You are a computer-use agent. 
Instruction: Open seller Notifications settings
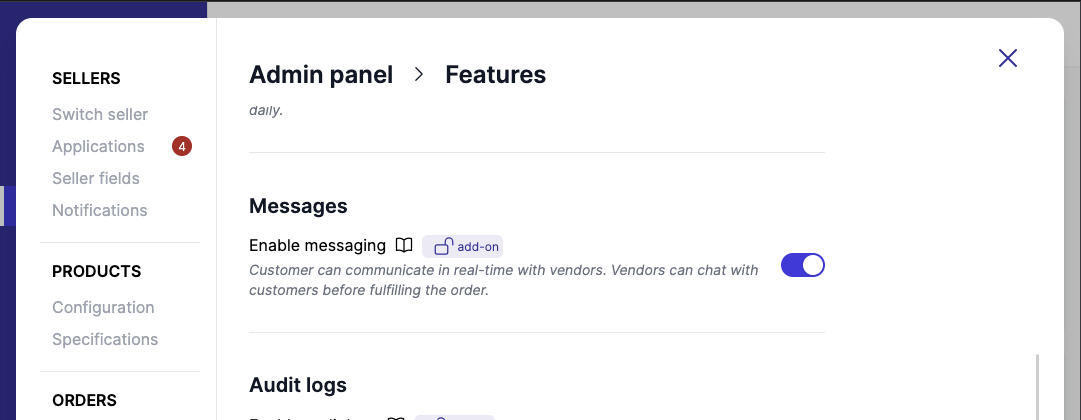(x=100, y=210)
